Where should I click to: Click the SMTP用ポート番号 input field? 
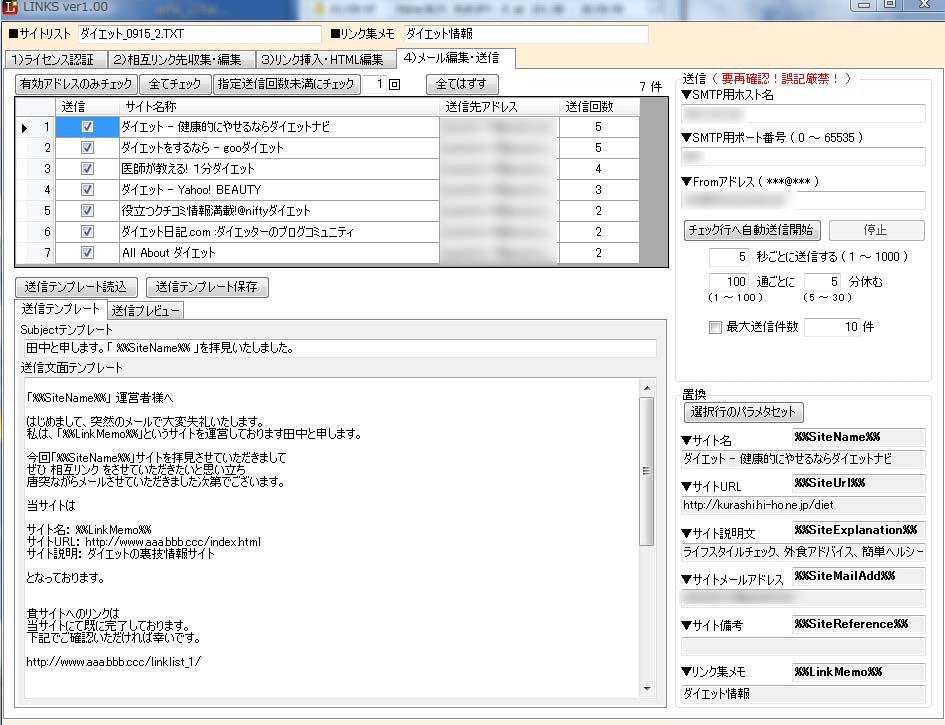(x=803, y=157)
